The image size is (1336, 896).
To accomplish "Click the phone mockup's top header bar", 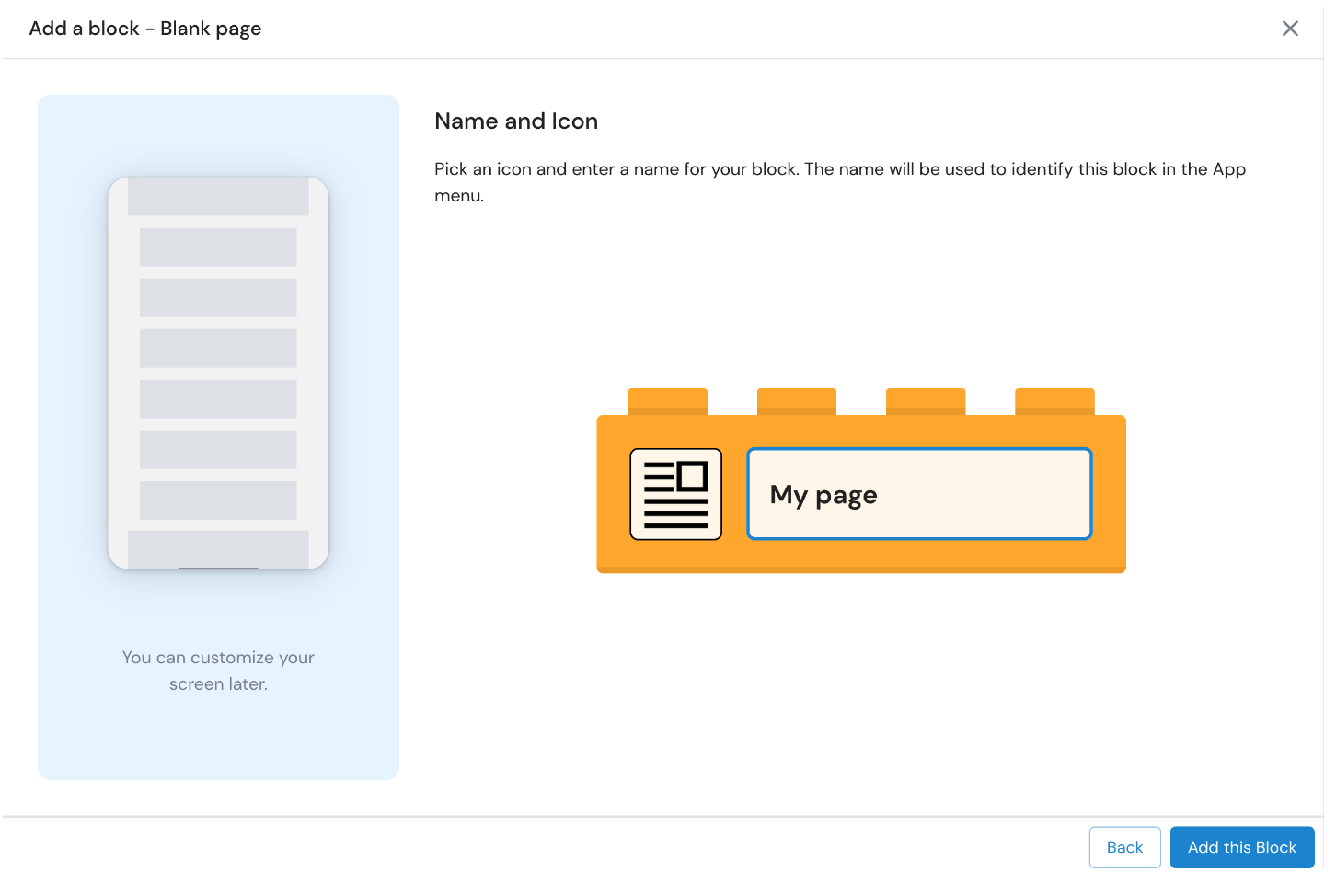I will click(218, 197).
